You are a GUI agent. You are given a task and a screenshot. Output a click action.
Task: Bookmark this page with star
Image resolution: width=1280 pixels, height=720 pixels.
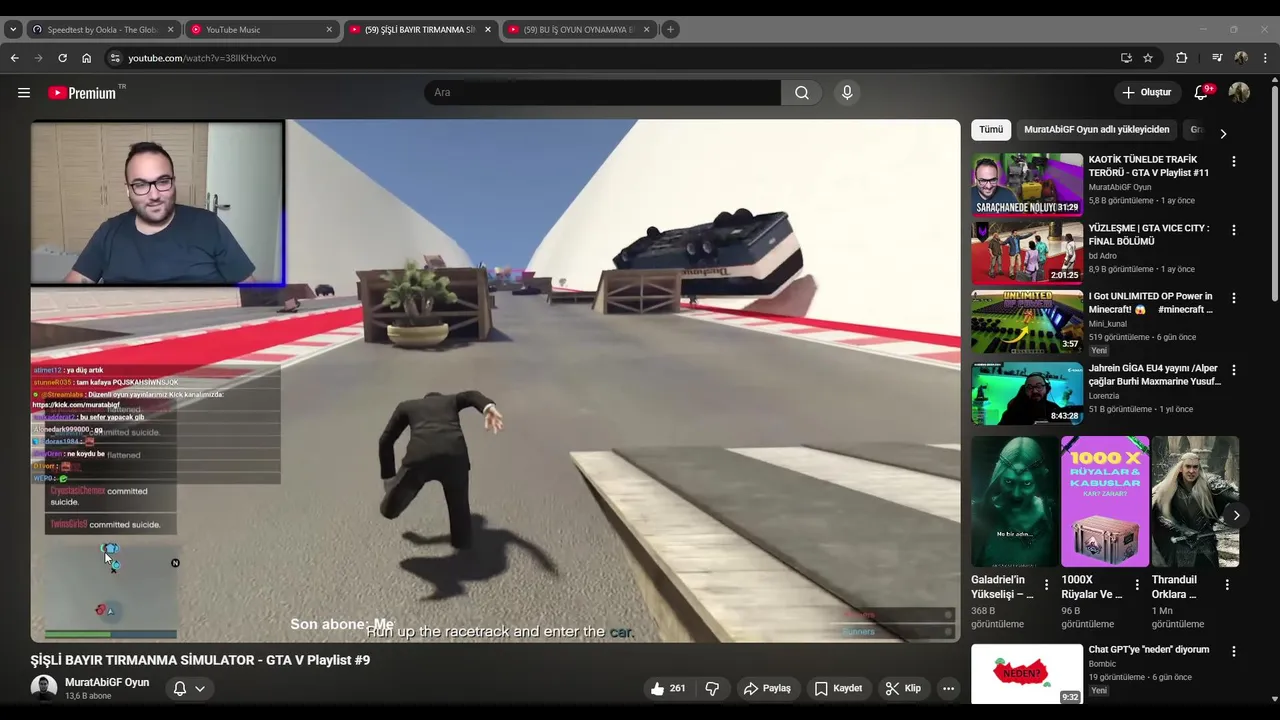point(1148,58)
